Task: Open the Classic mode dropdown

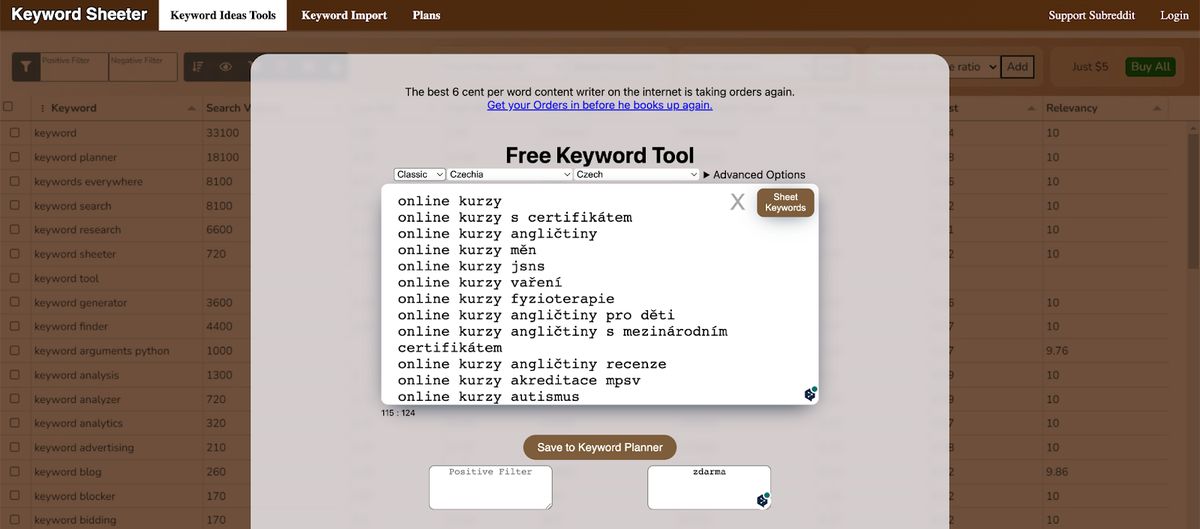Action: (420, 174)
